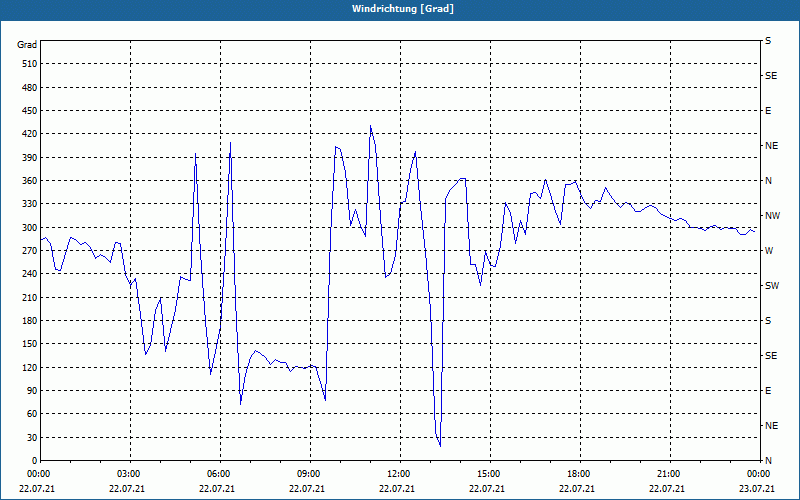This screenshot has width=800, height=500.
Task: Click the 'SE' compass label level with 480
Action: (771, 76)
